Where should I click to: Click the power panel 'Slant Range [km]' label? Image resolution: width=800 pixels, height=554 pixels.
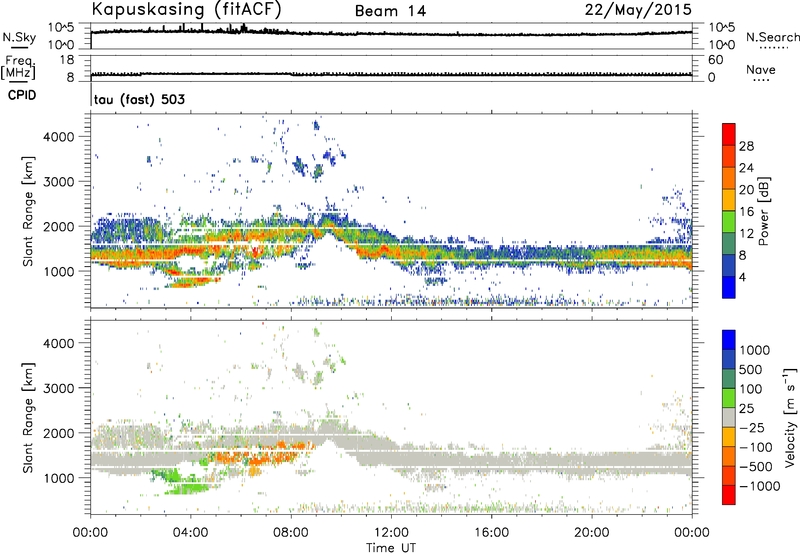point(28,211)
